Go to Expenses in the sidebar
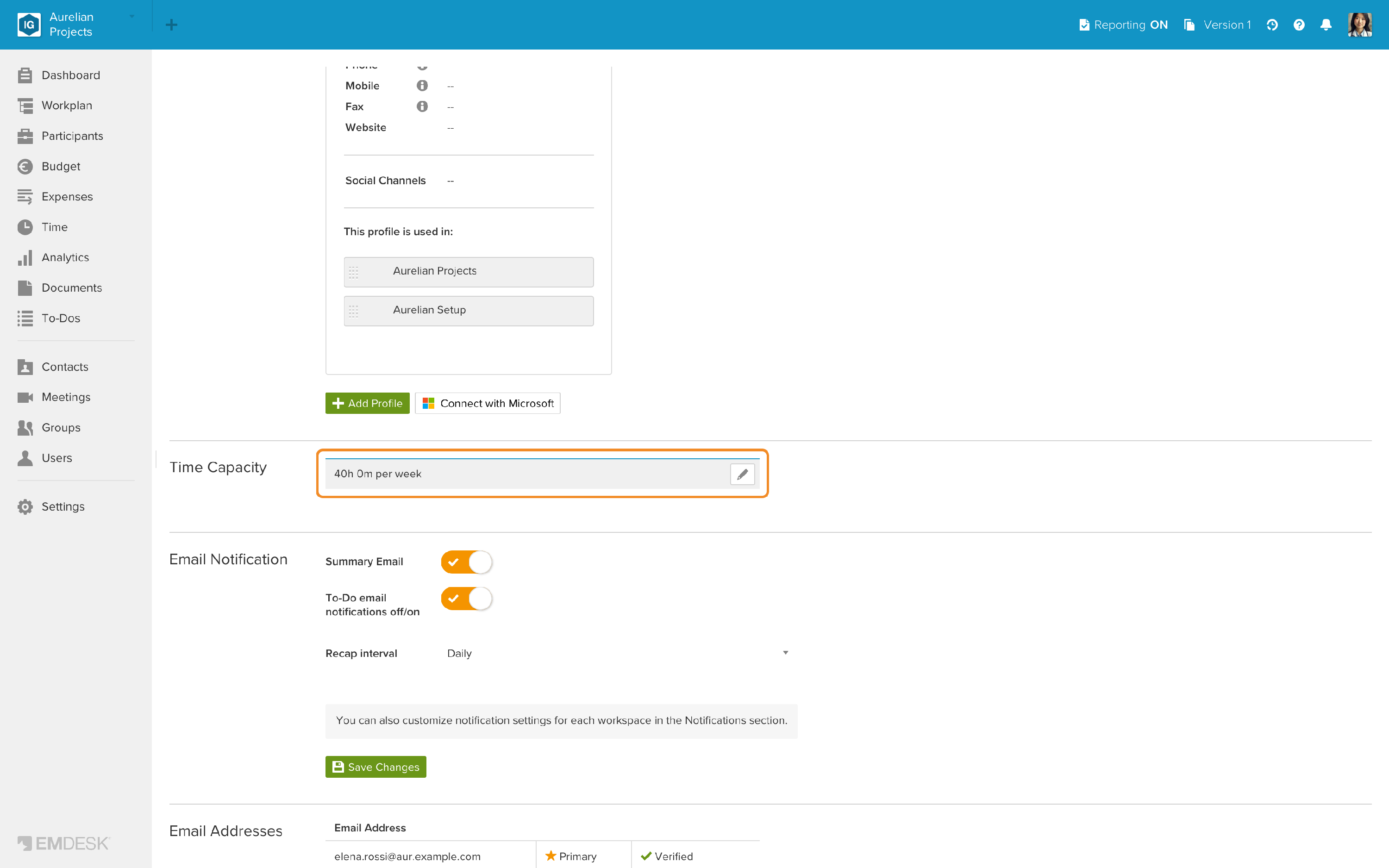Image resolution: width=1389 pixels, height=868 pixels. [x=55, y=197]
